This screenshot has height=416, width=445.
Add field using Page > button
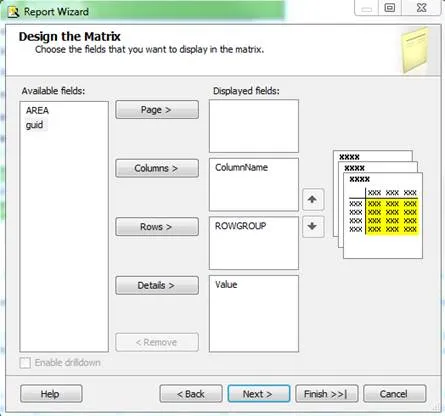157,110
